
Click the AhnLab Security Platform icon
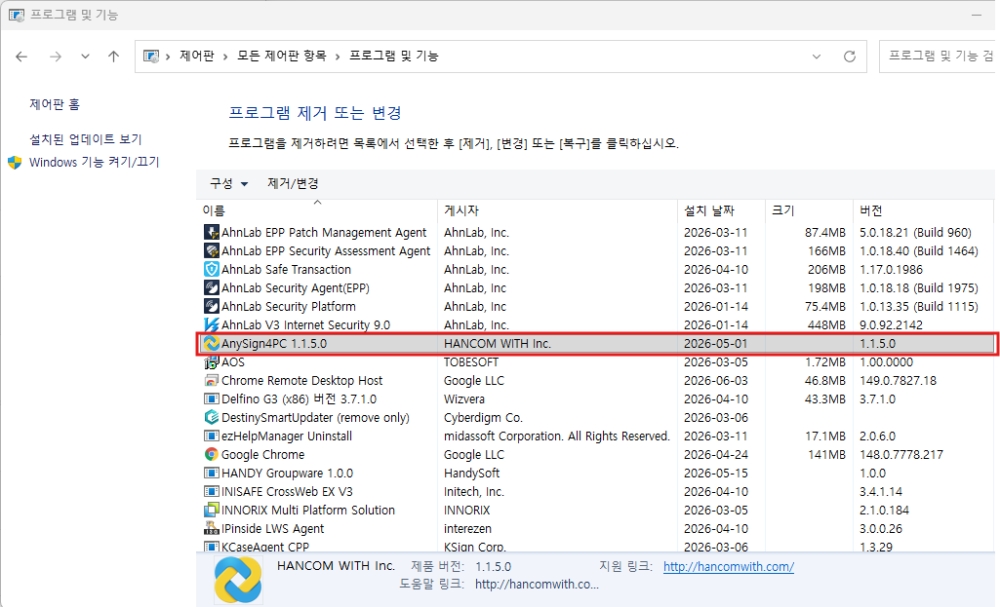coord(211,306)
